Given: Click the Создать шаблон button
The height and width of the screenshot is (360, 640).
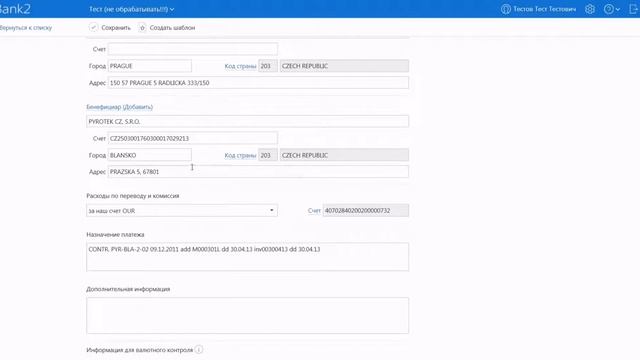Looking at the screenshot, I should pyautogui.click(x=167, y=27).
